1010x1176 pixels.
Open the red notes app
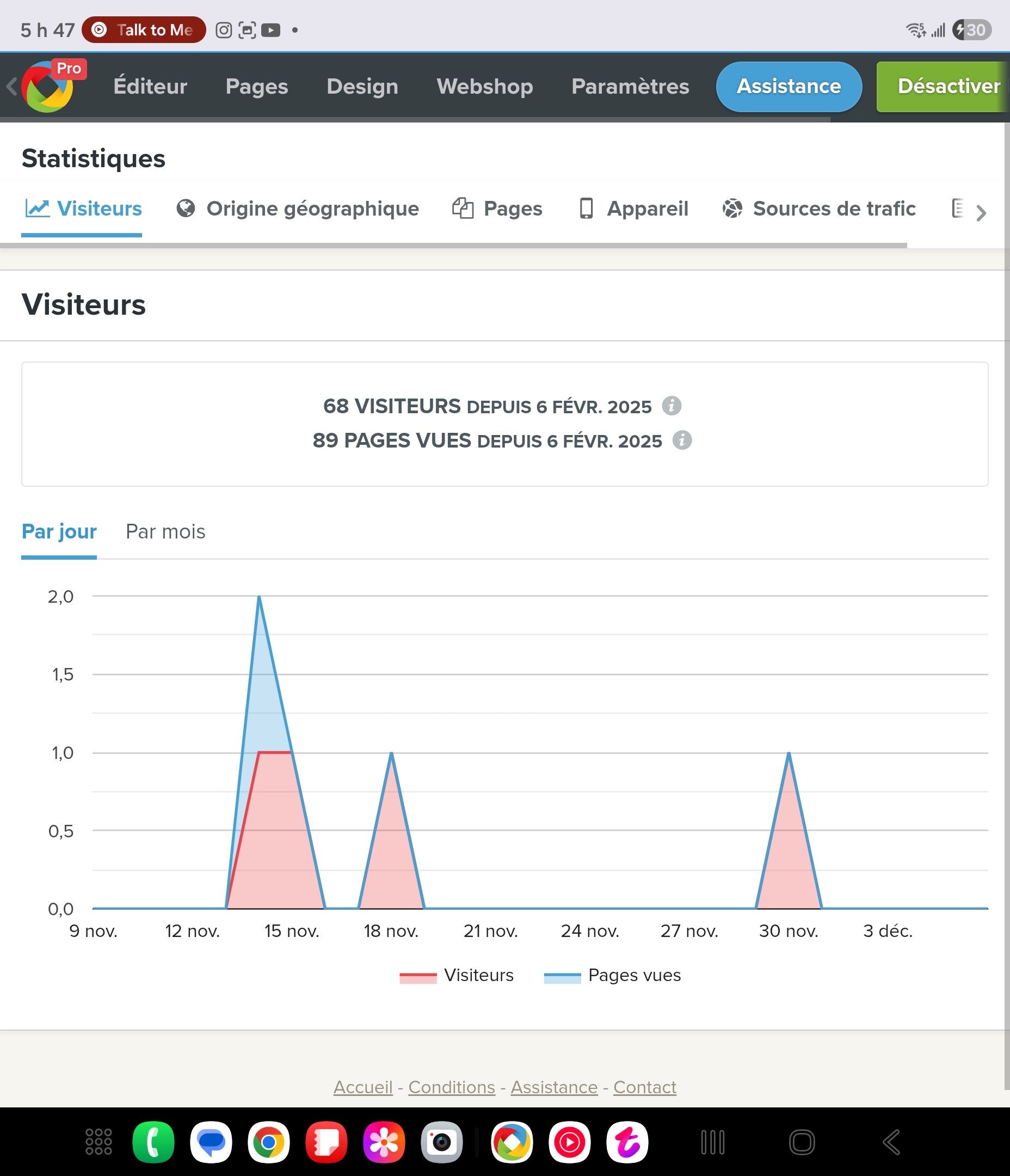point(327,1142)
